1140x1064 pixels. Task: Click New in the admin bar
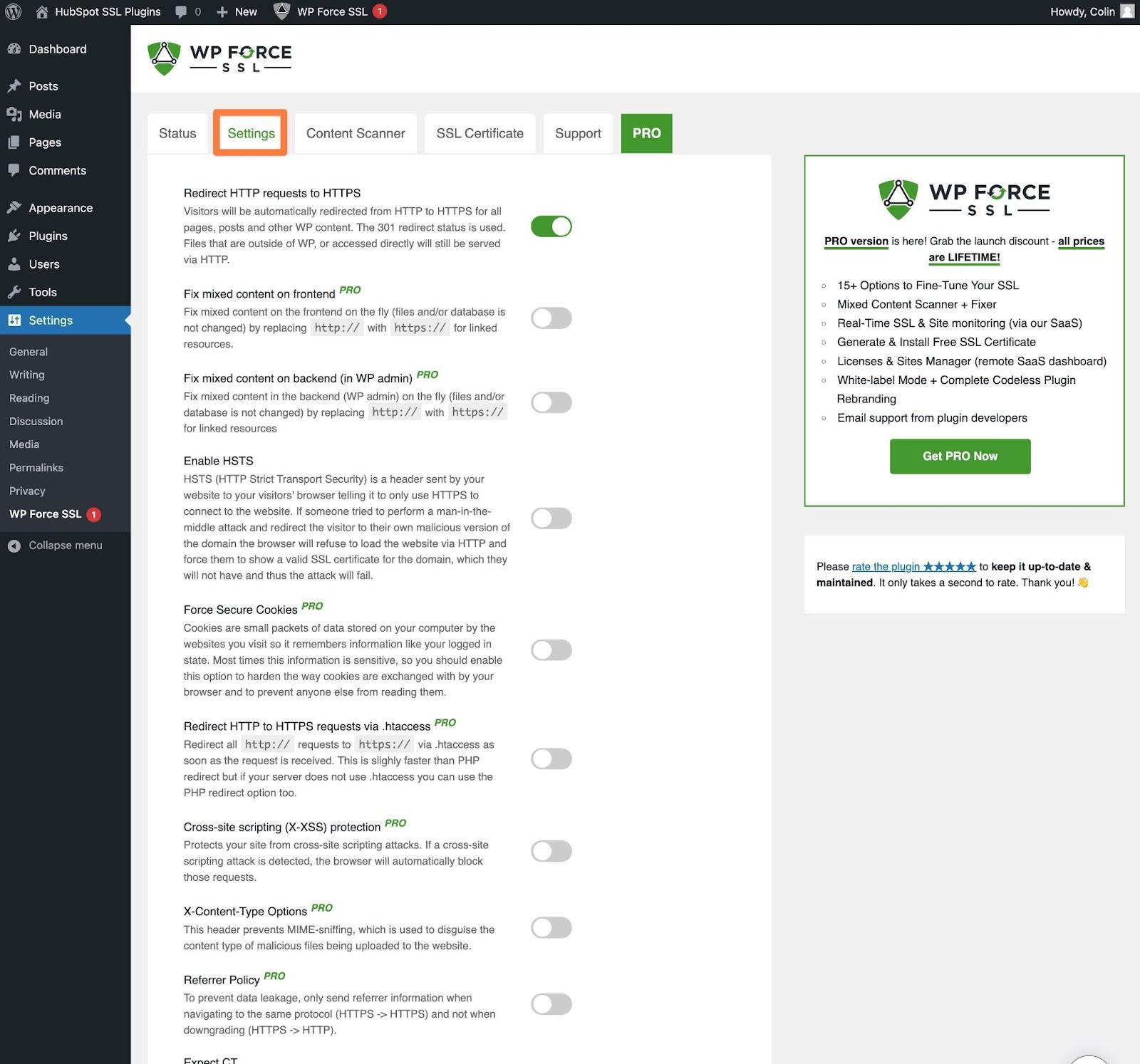(246, 11)
